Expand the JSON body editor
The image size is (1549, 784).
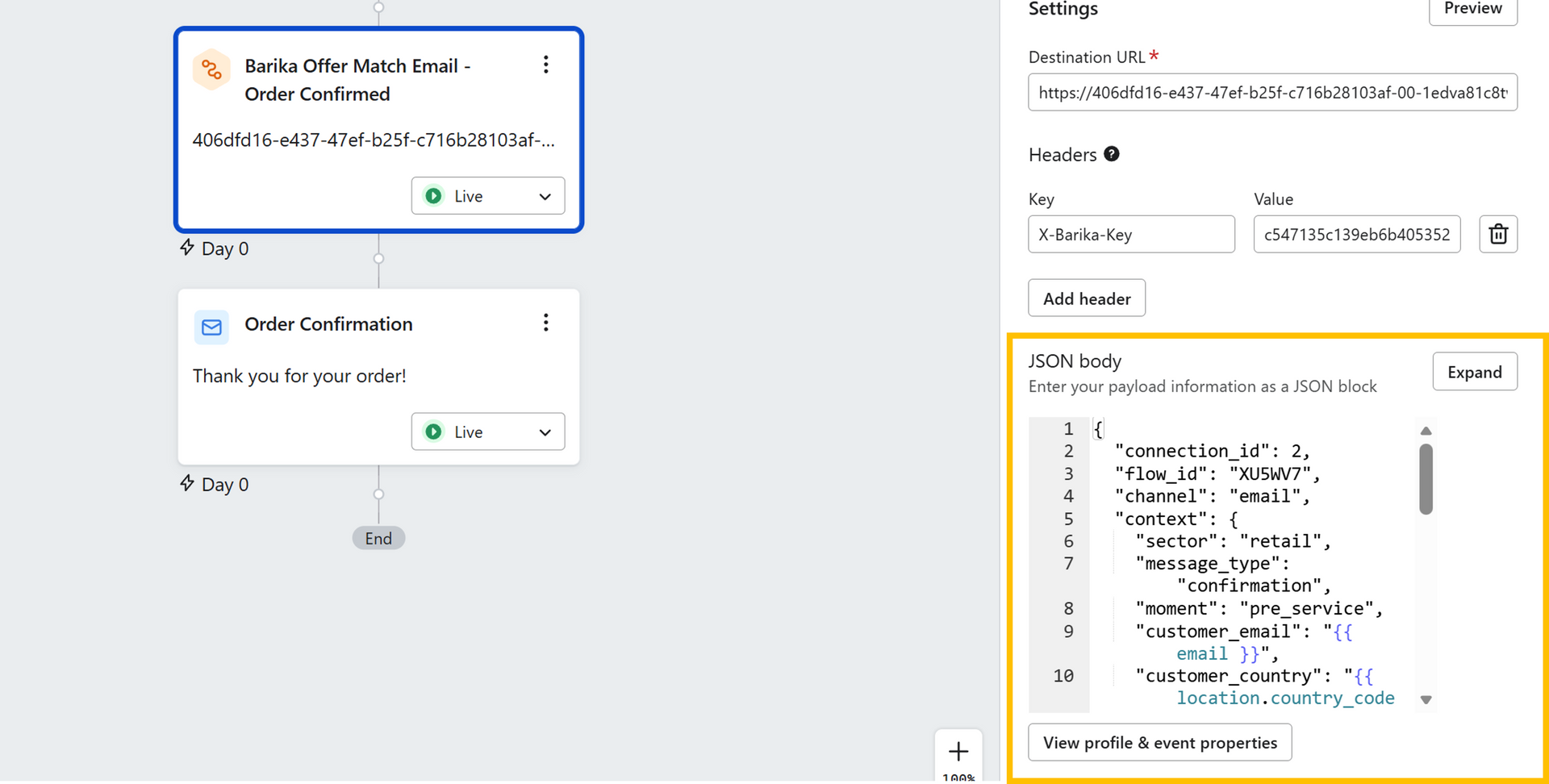[x=1474, y=372]
